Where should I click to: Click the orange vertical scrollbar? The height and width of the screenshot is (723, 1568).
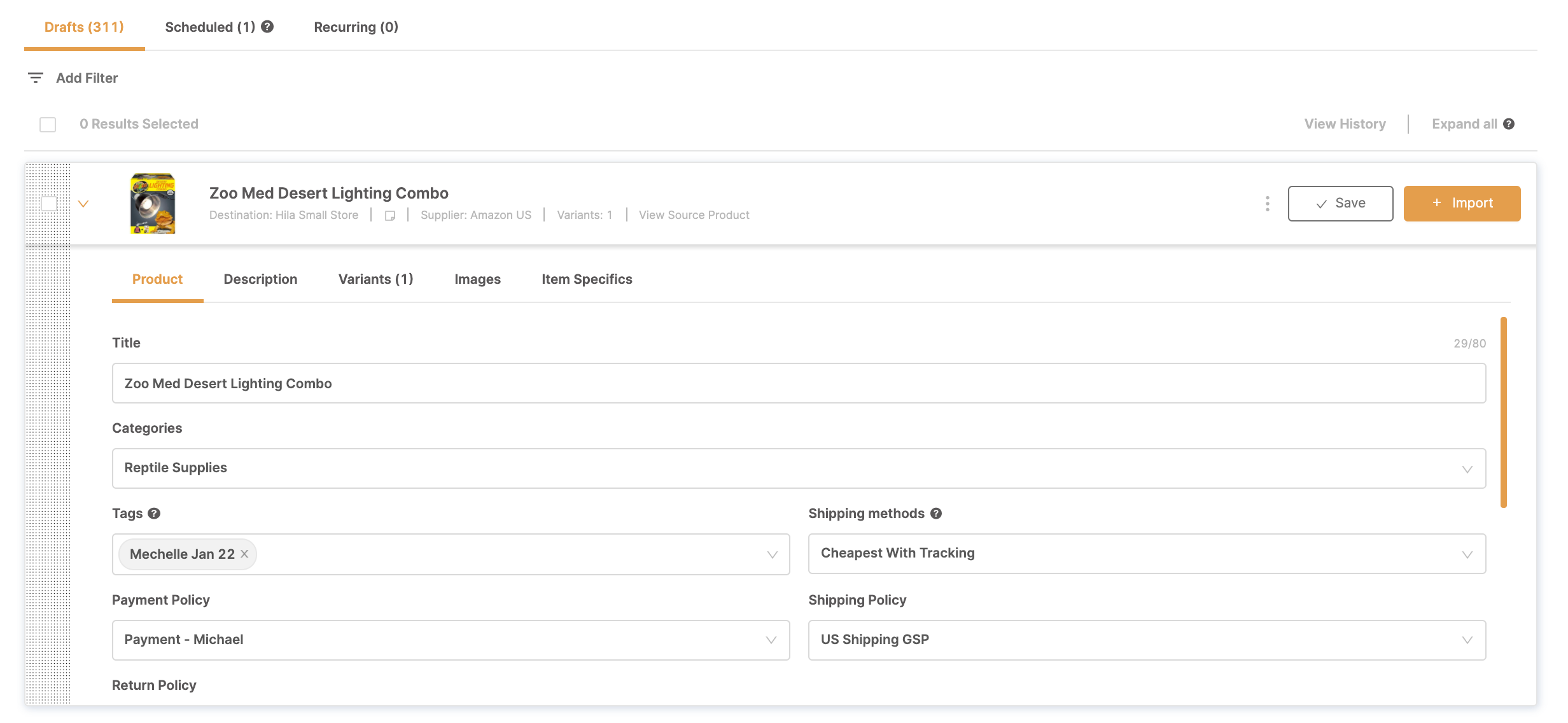pos(1503,412)
